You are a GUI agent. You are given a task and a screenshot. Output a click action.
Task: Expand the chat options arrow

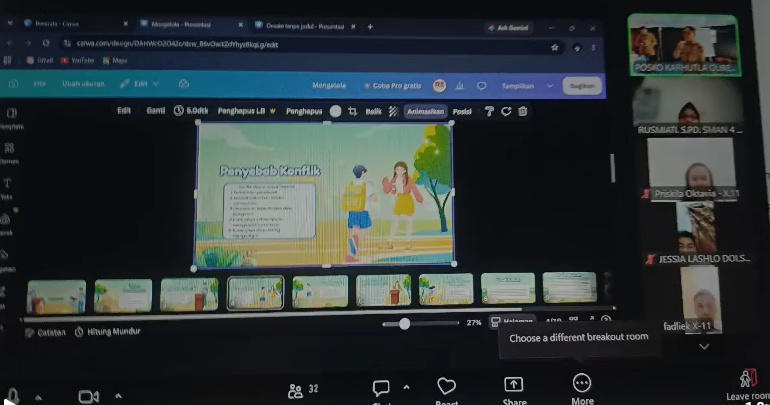coord(407,387)
